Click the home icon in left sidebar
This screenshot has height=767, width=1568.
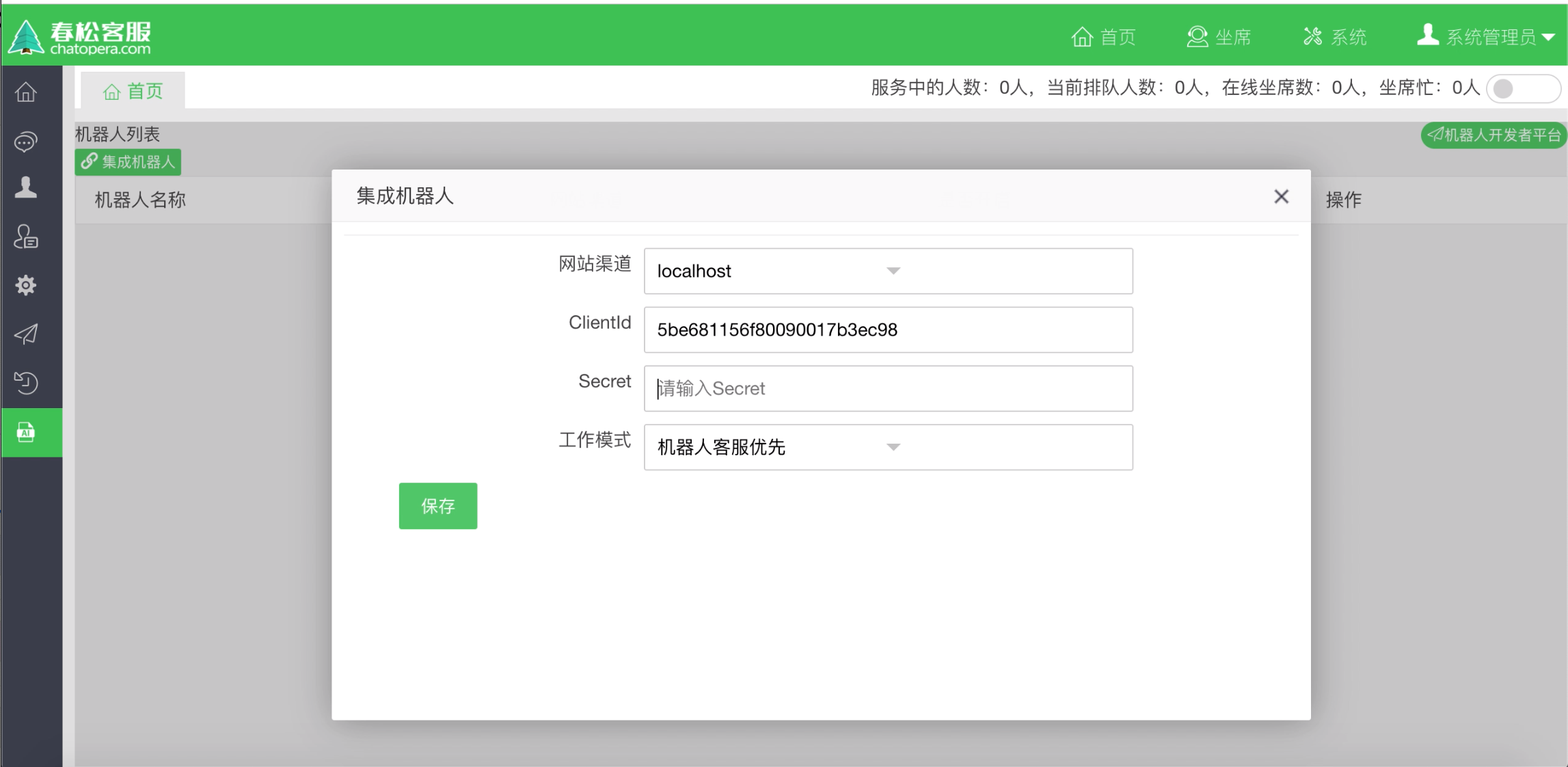click(x=26, y=92)
